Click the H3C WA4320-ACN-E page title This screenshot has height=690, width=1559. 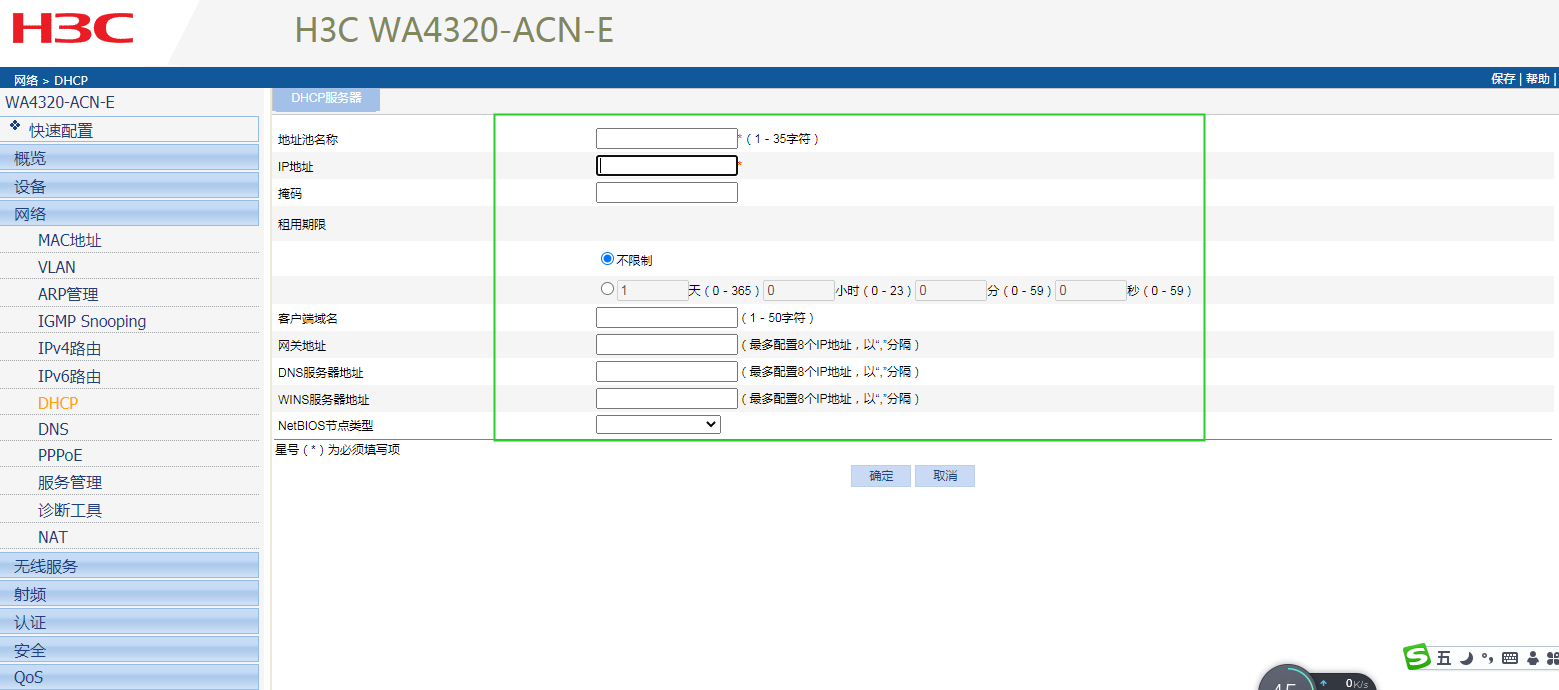click(x=454, y=30)
